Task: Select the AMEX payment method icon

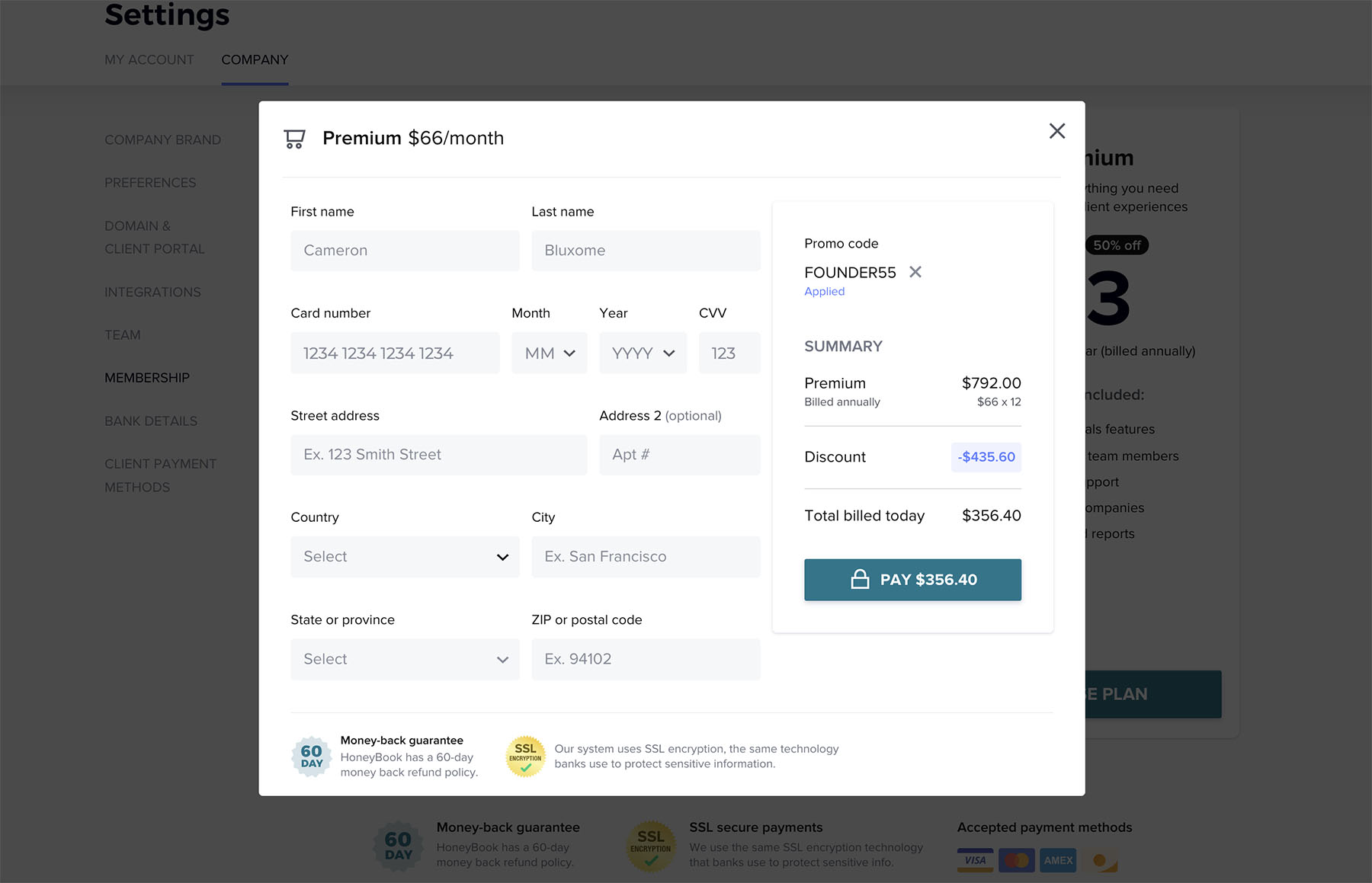Action: point(1058,859)
